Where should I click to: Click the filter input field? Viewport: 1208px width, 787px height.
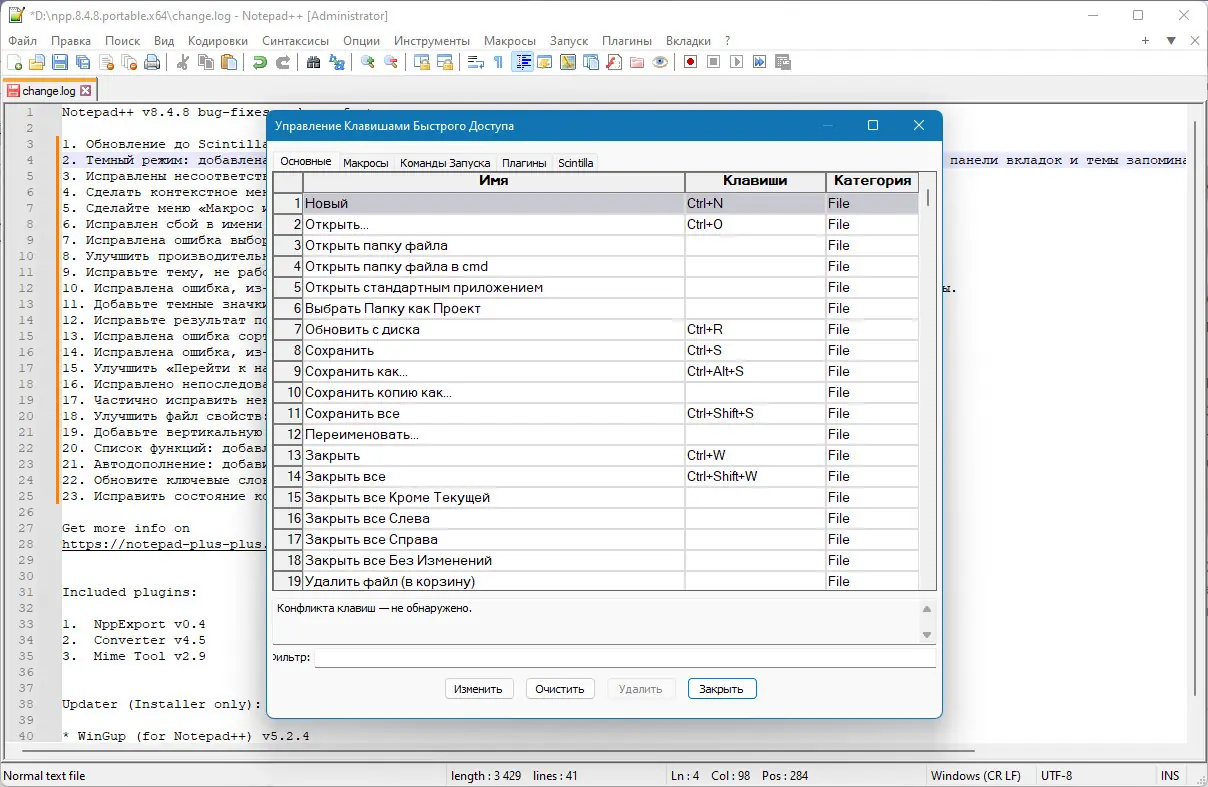point(625,658)
